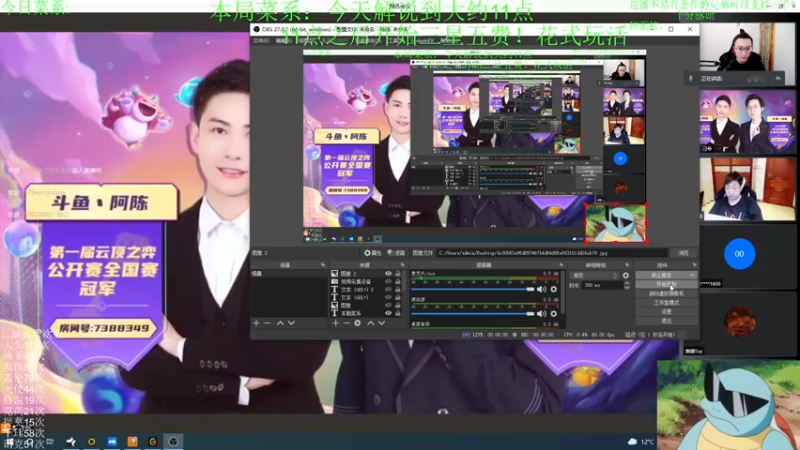
Task: Click 开始录制 start recording button
Action: pos(666,284)
